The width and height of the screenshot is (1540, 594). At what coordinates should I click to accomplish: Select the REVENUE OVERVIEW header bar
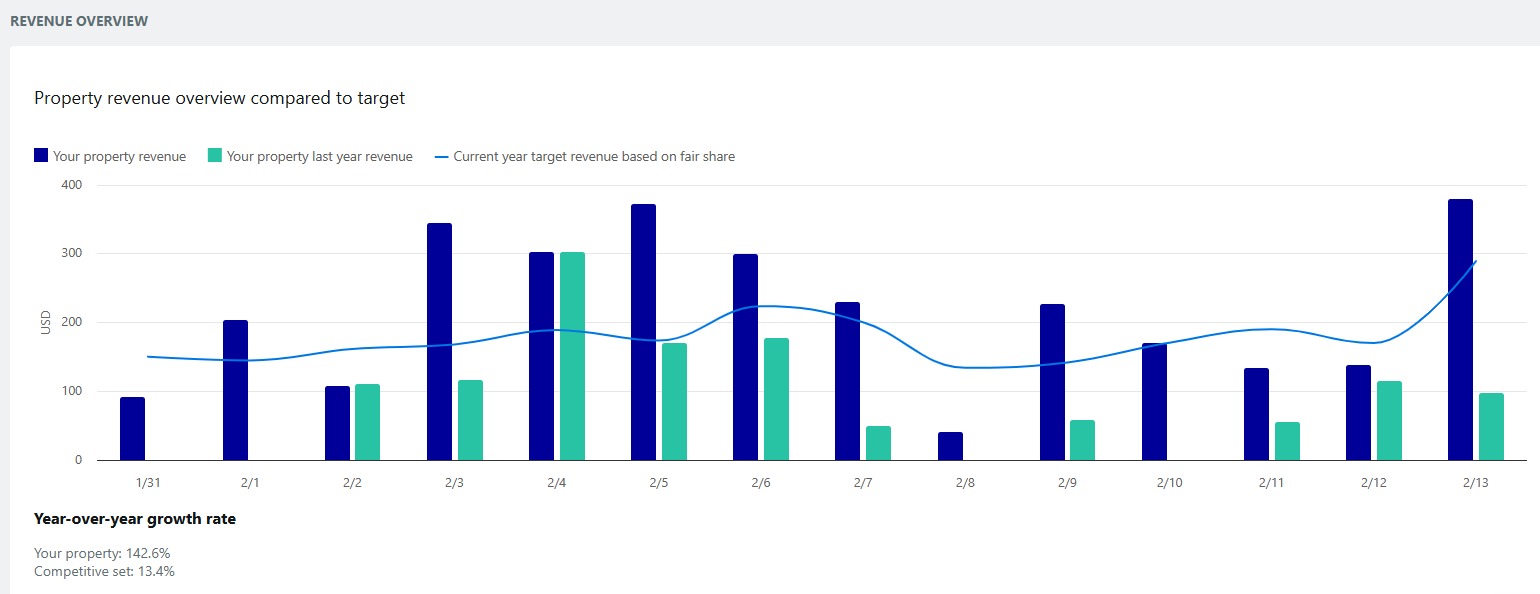[x=78, y=20]
